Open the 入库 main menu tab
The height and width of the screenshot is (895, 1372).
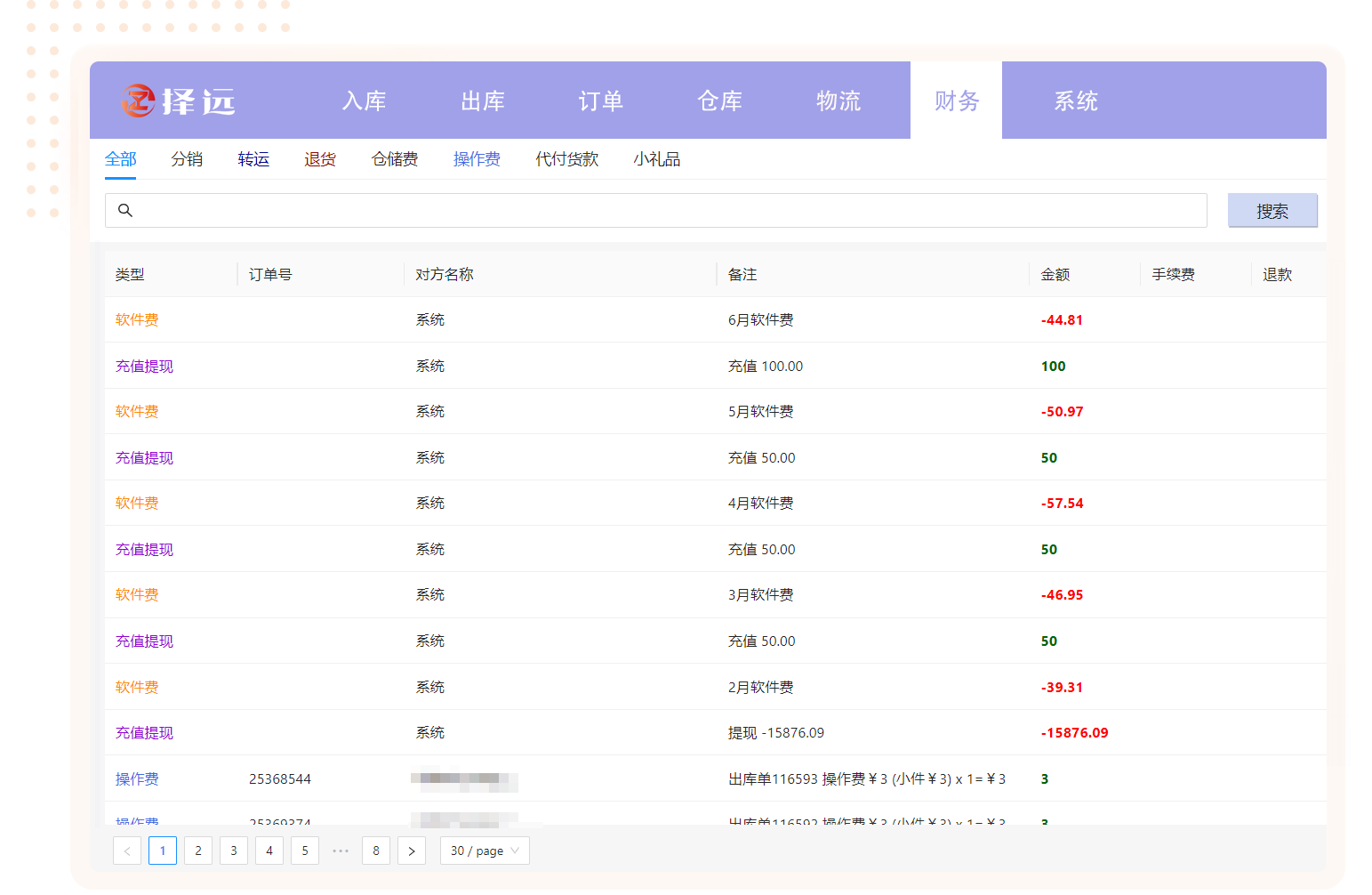[365, 101]
